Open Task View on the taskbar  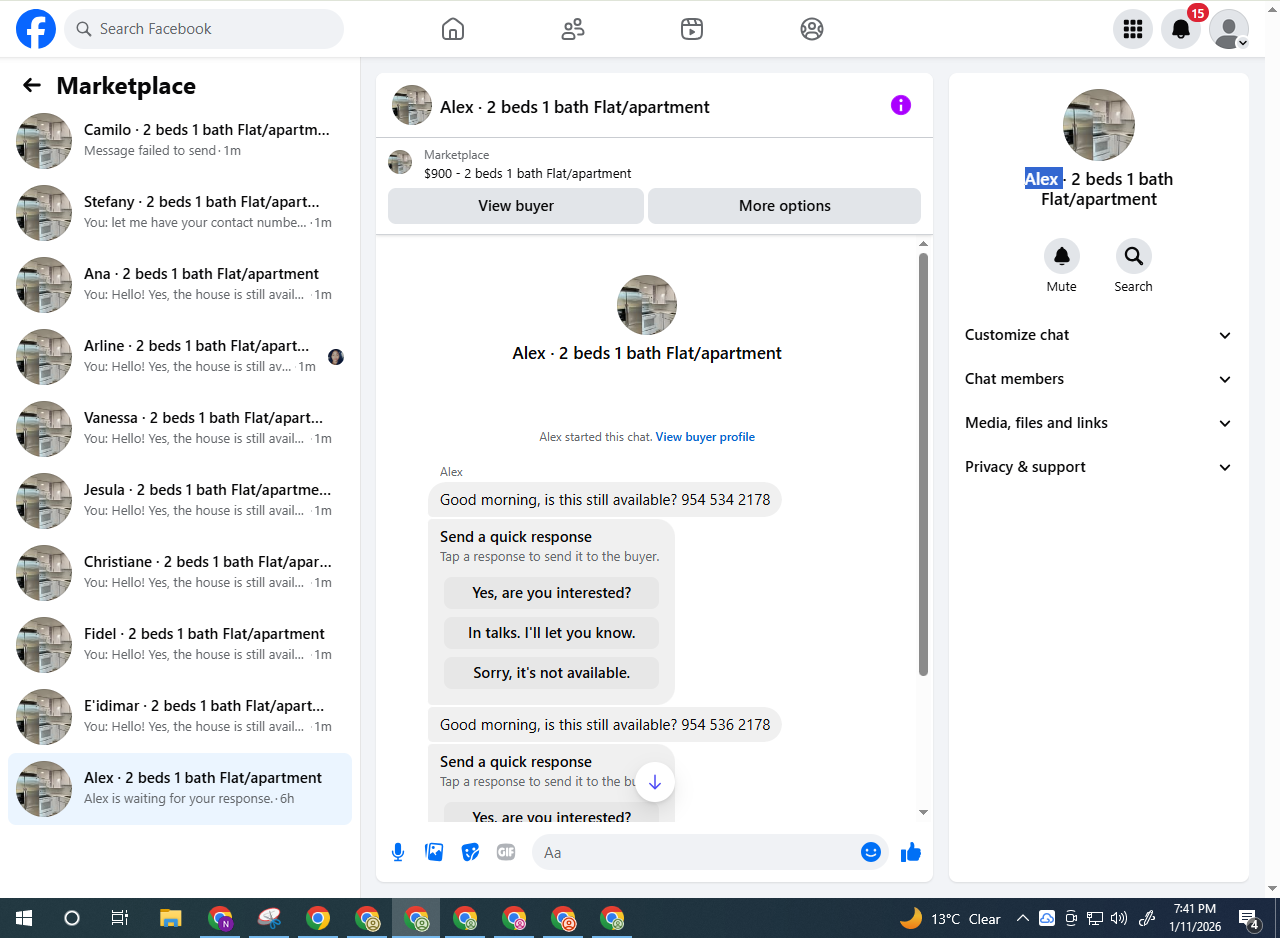[x=120, y=918]
